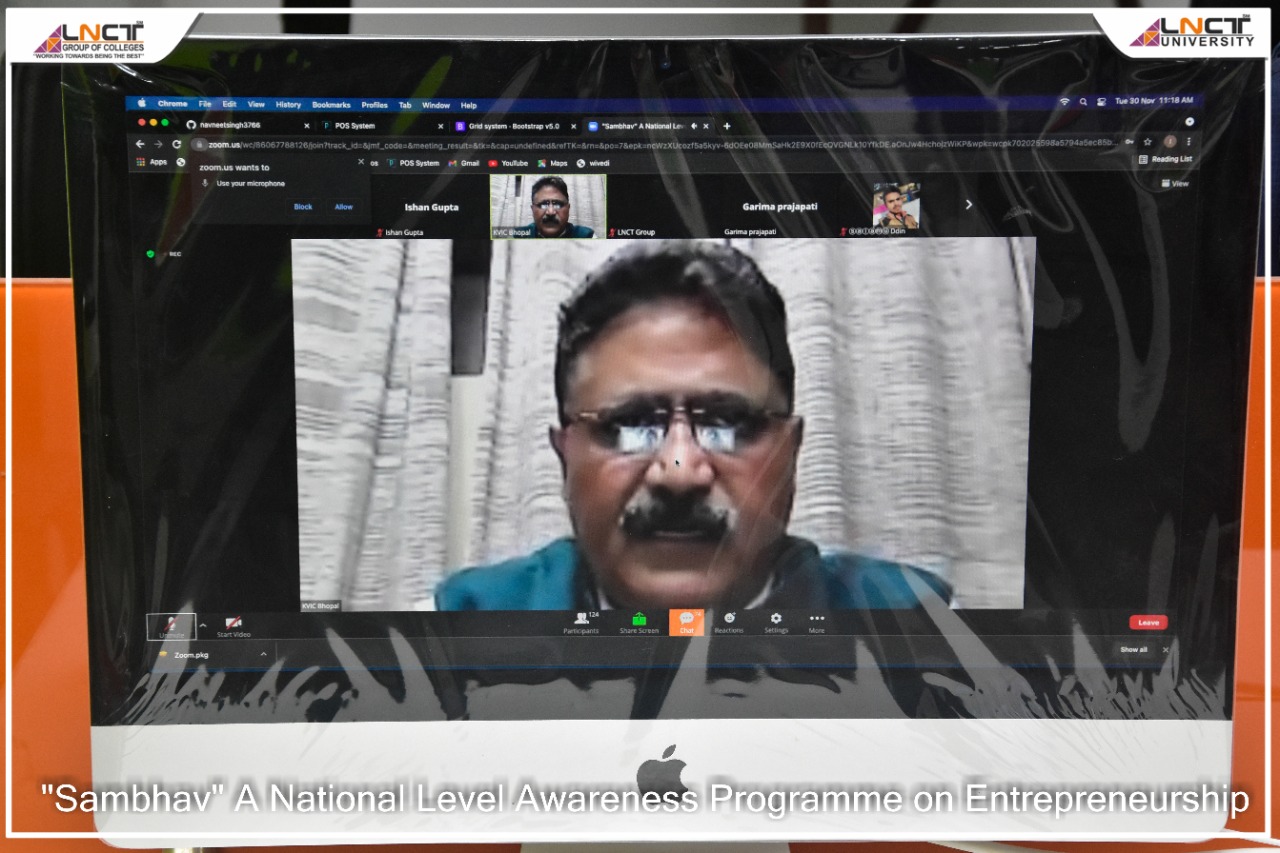The width and height of the screenshot is (1280, 853).
Task: Block microphone access for zoom.us
Action: point(303,207)
